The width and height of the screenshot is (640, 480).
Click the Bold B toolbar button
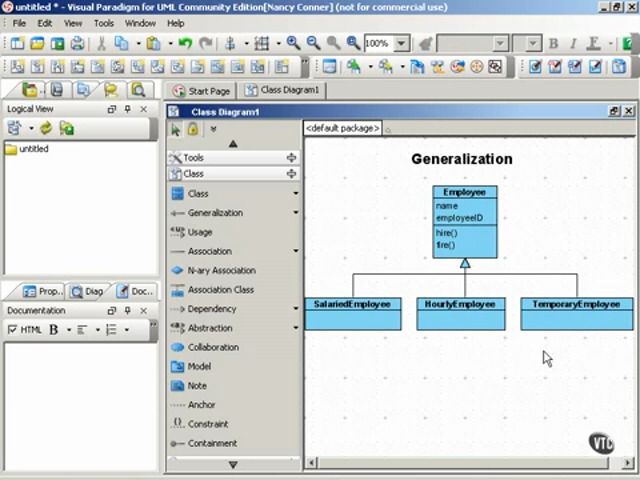click(553, 43)
